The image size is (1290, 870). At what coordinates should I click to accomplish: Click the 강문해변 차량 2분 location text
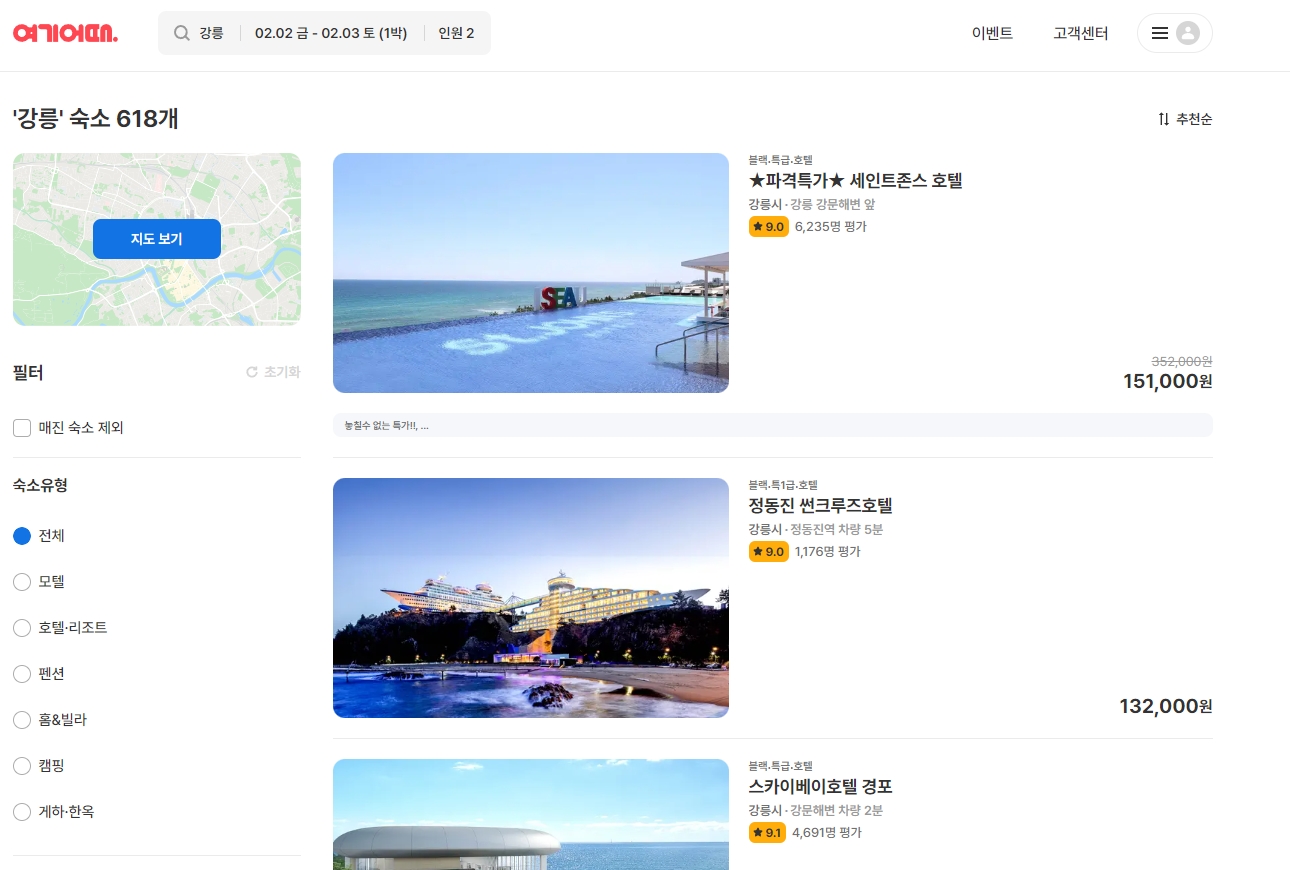point(836,810)
